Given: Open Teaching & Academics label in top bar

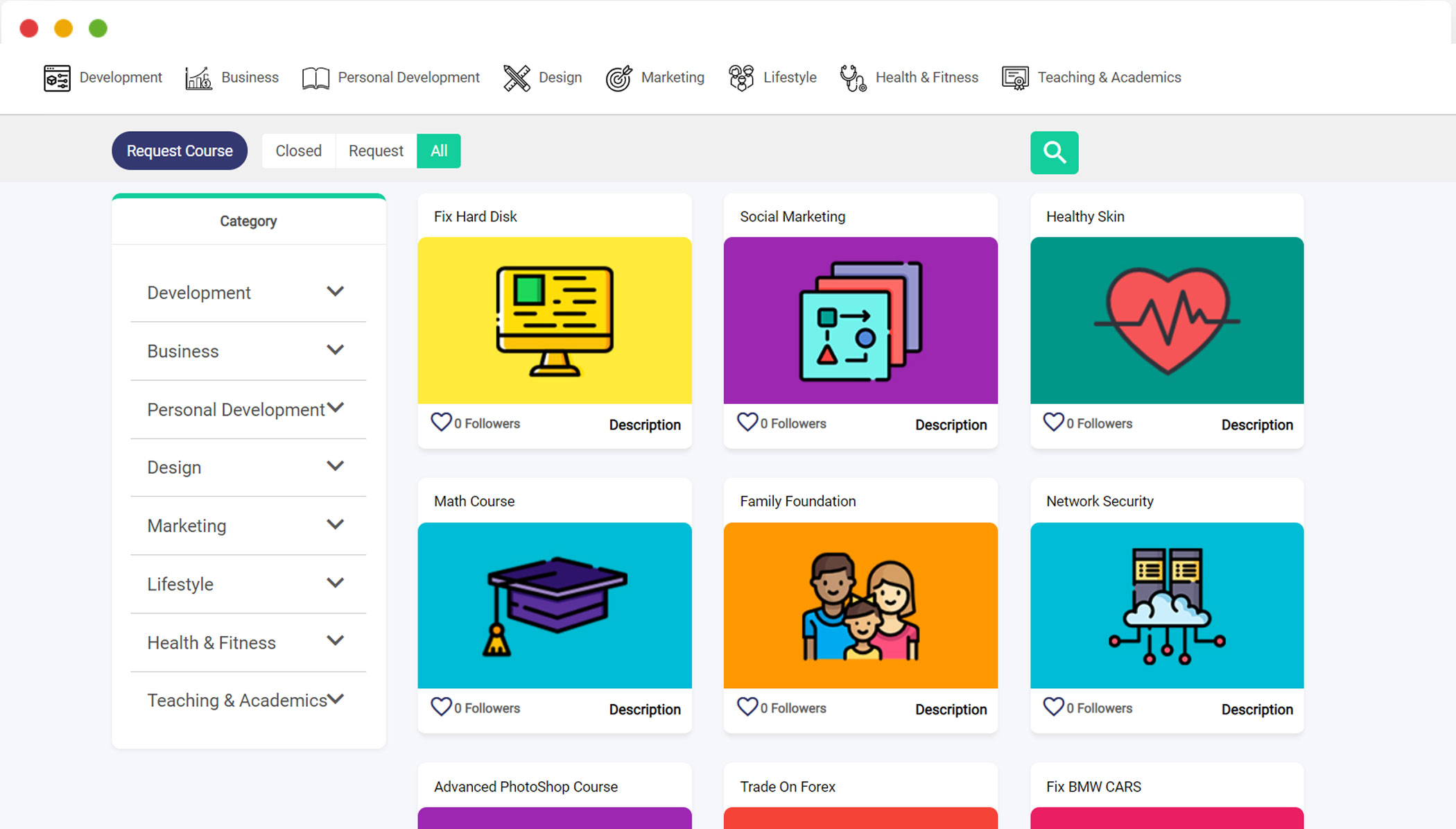Looking at the screenshot, I should (1109, 78).
